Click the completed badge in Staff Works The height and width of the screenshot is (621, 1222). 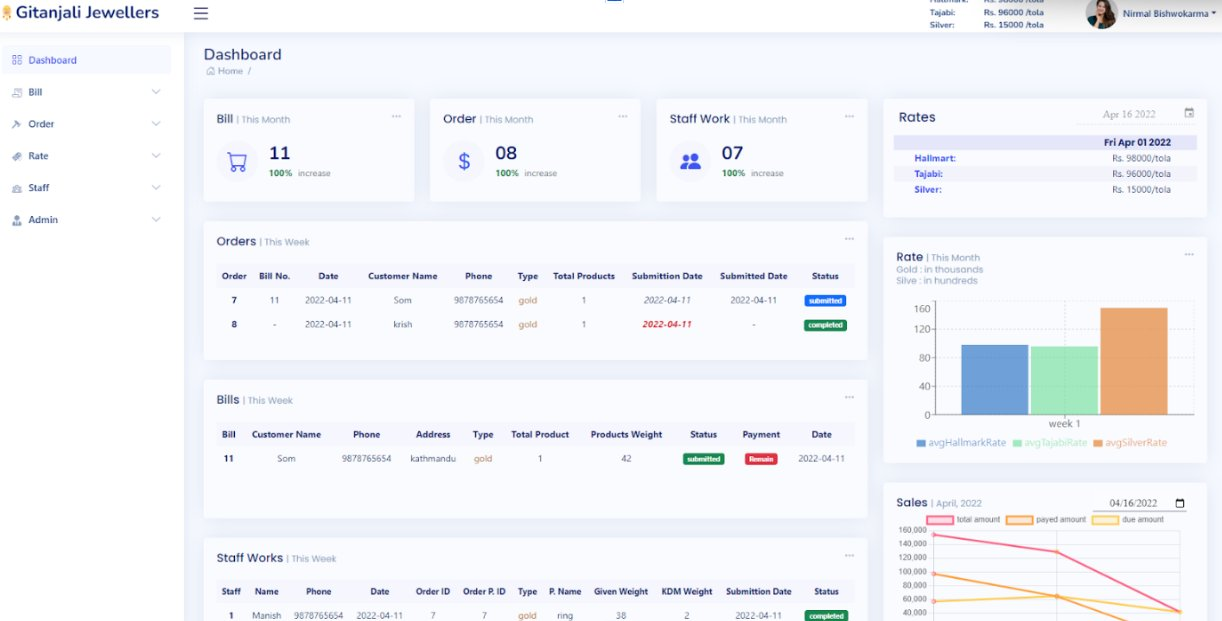[x=826, y=616]
